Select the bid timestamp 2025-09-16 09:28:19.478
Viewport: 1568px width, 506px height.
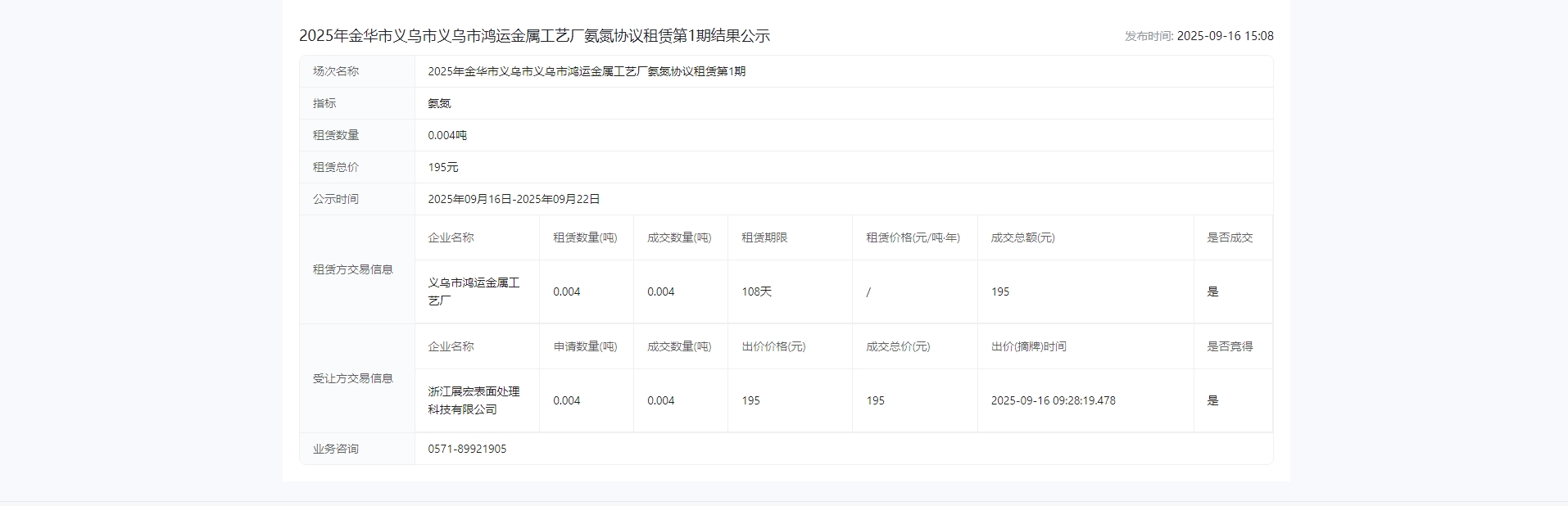pos(1053,400)
